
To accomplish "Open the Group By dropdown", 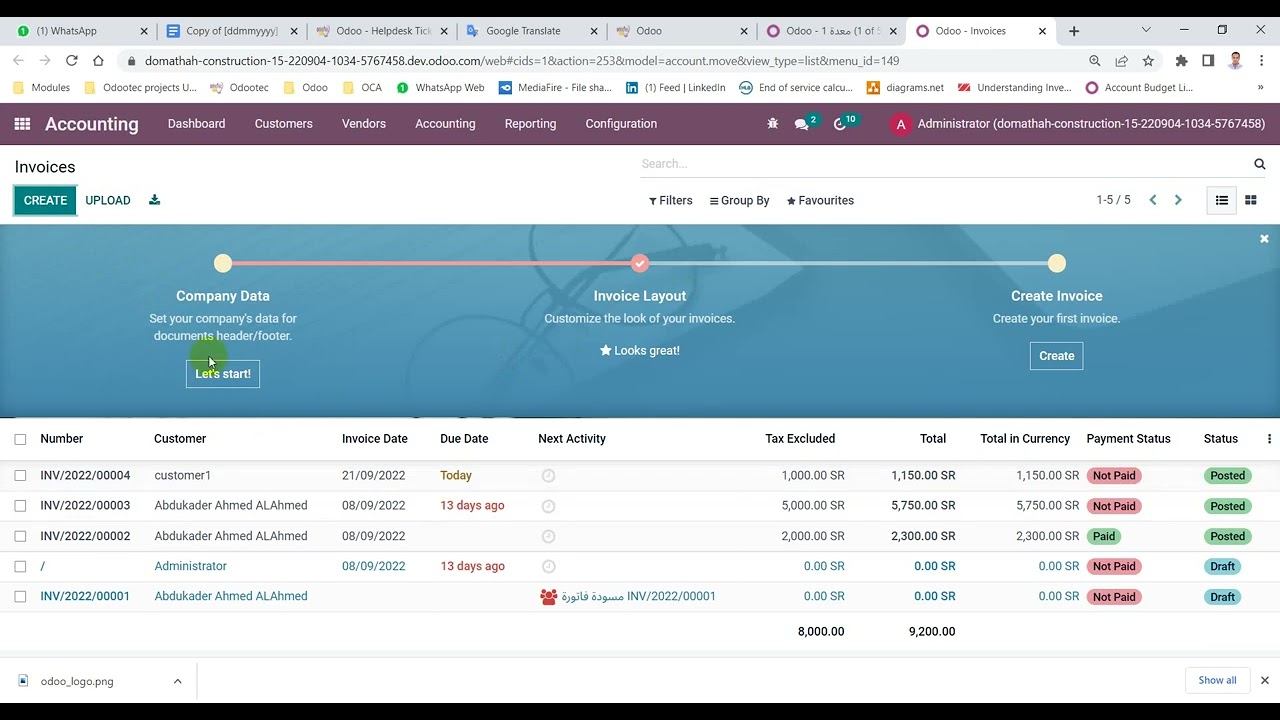I will (x=739, y=200).
